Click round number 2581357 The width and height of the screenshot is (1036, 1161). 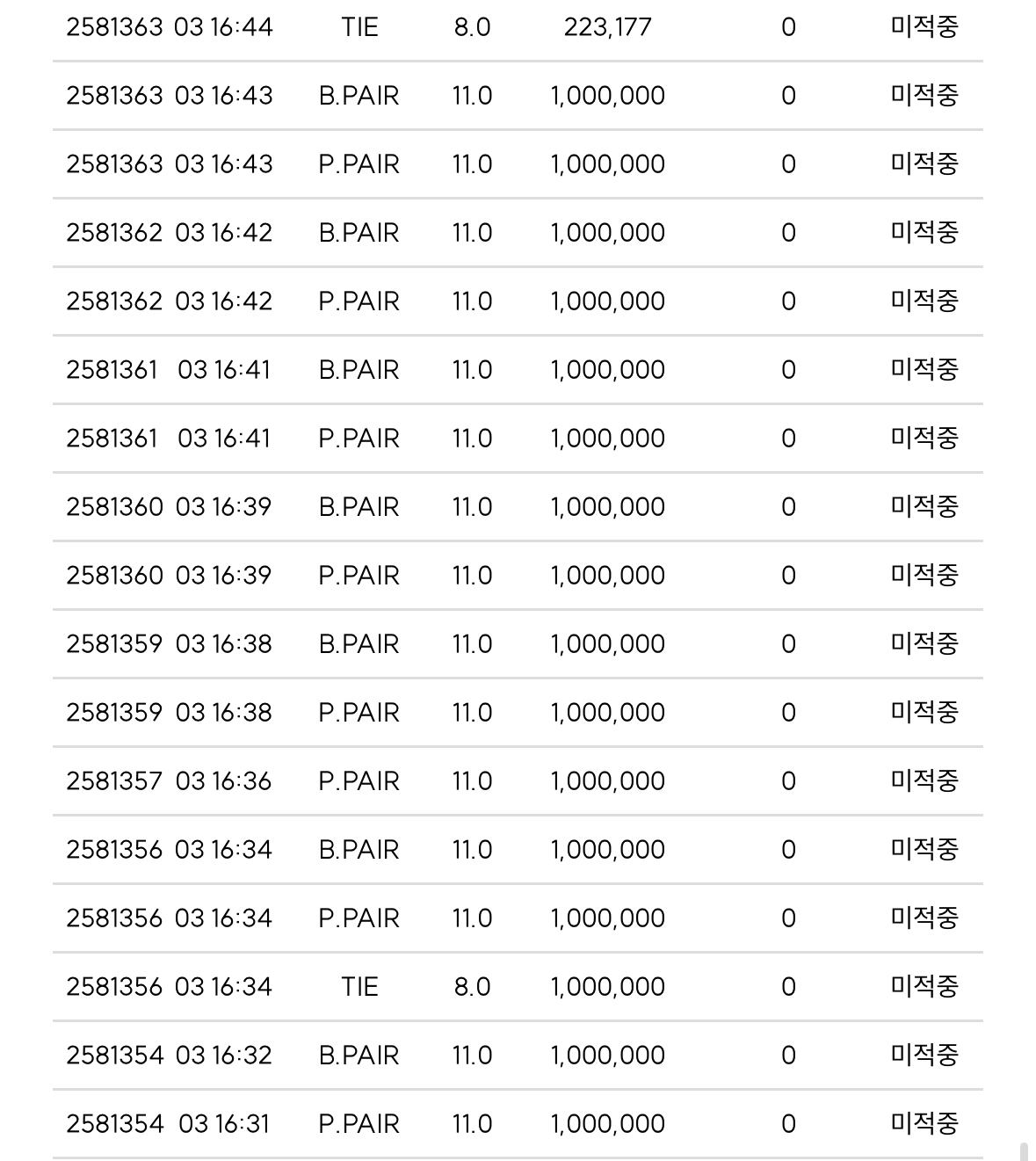(114, 781)
